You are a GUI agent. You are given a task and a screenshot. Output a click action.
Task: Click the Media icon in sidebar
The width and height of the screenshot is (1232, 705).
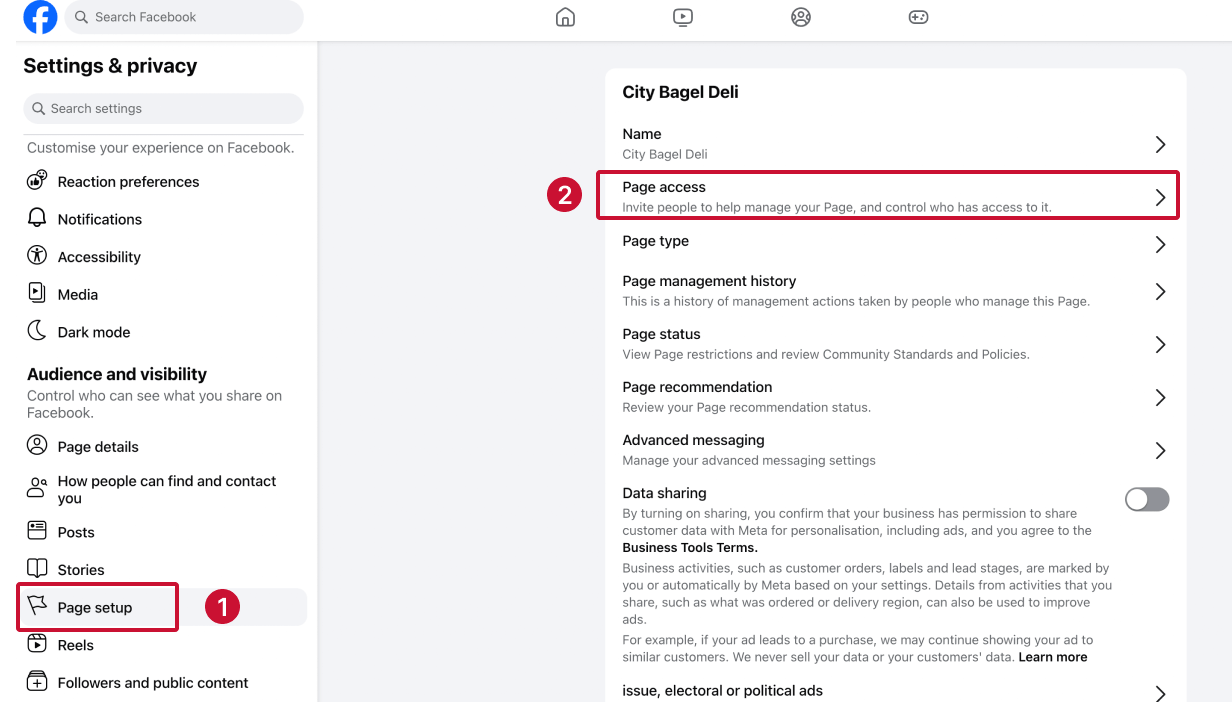click(37, 293)
